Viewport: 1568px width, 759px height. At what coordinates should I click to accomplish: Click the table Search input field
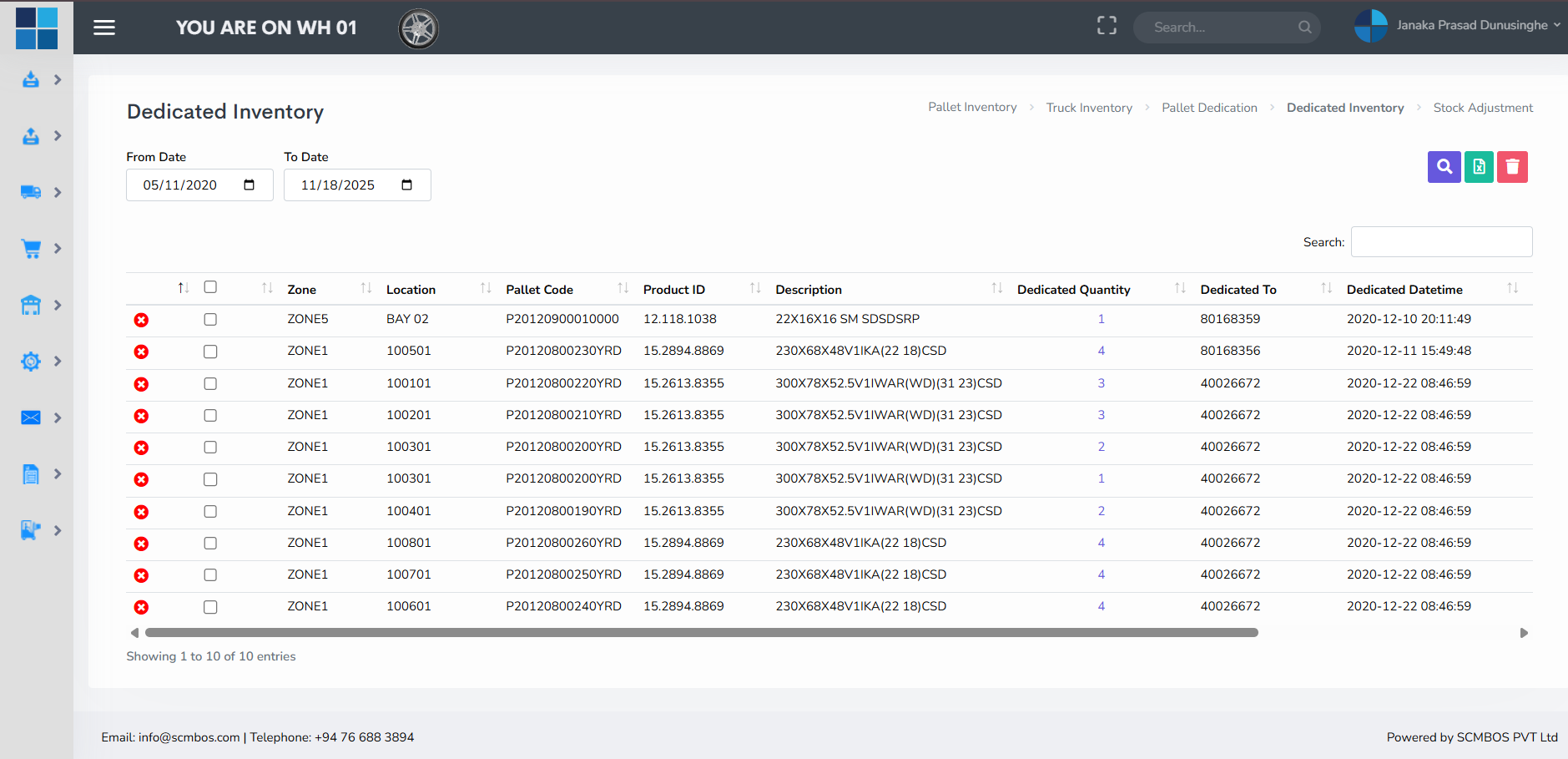[x=1441, y=242]
